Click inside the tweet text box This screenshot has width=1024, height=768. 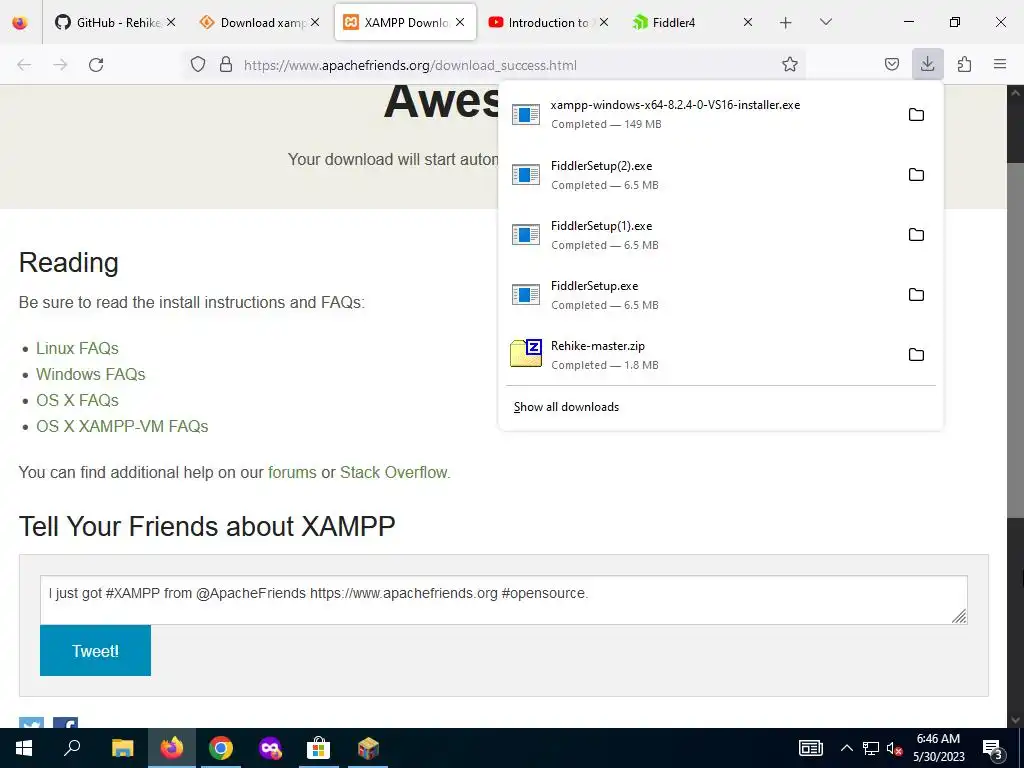tap(504, 600)
